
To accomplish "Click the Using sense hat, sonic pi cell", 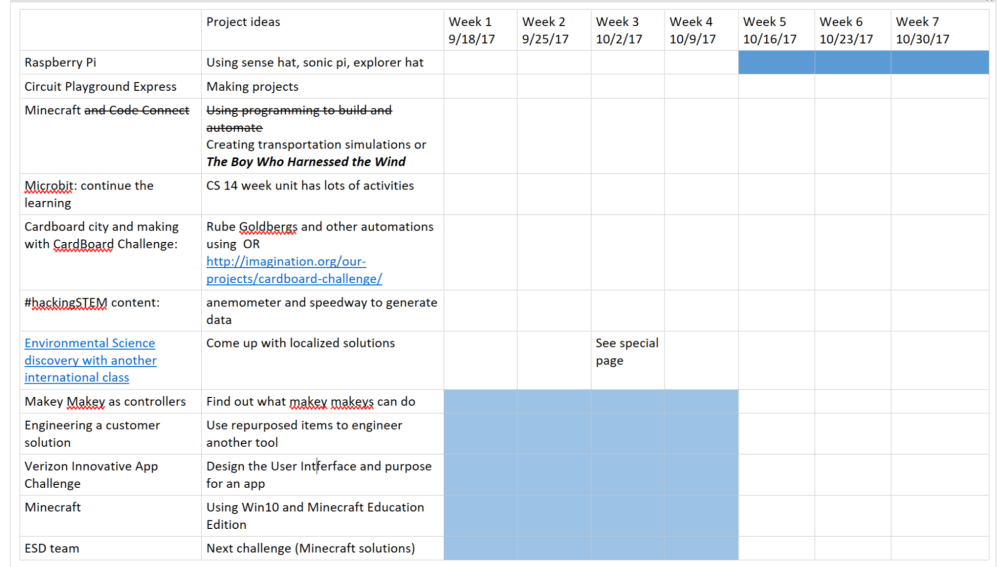I will (x=314, y=62).
